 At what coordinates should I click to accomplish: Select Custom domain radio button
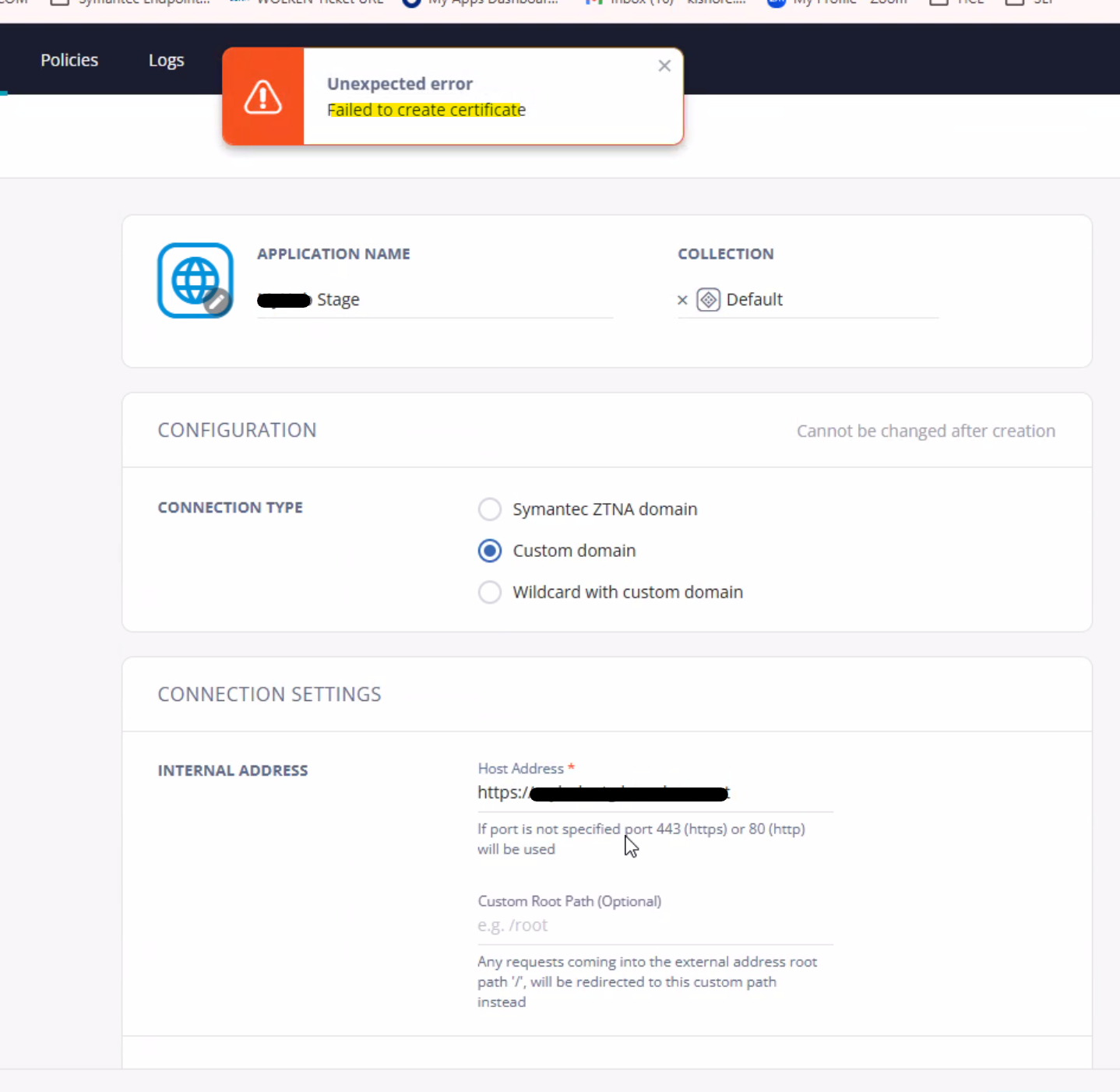(x=490, y=551)
